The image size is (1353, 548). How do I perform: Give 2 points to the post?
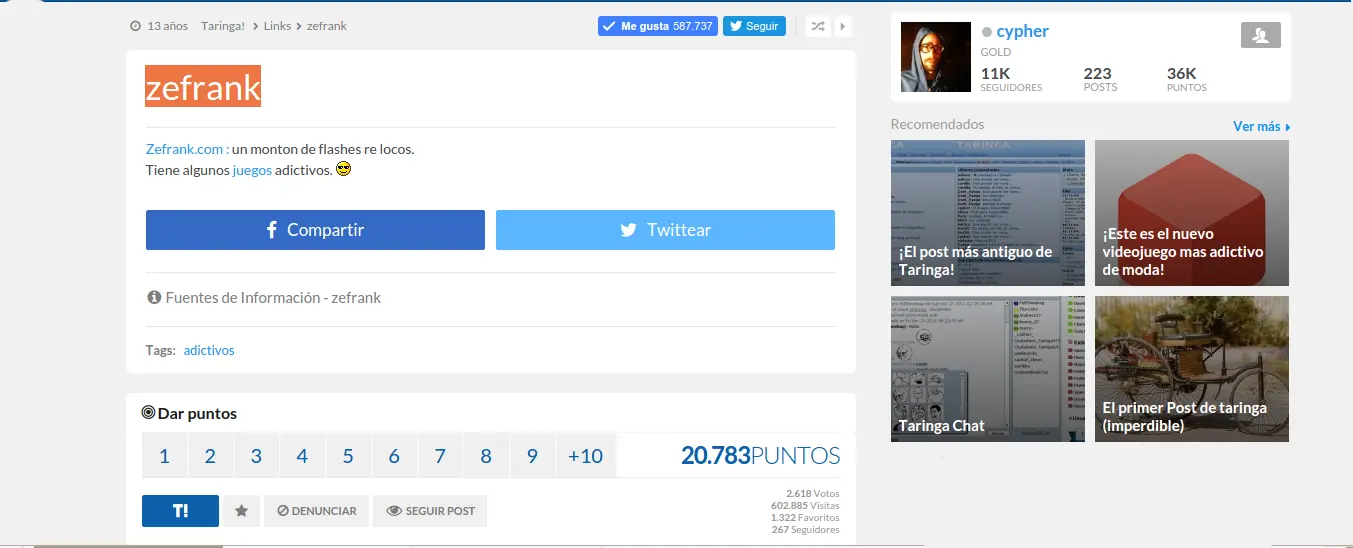click(210, 456)
